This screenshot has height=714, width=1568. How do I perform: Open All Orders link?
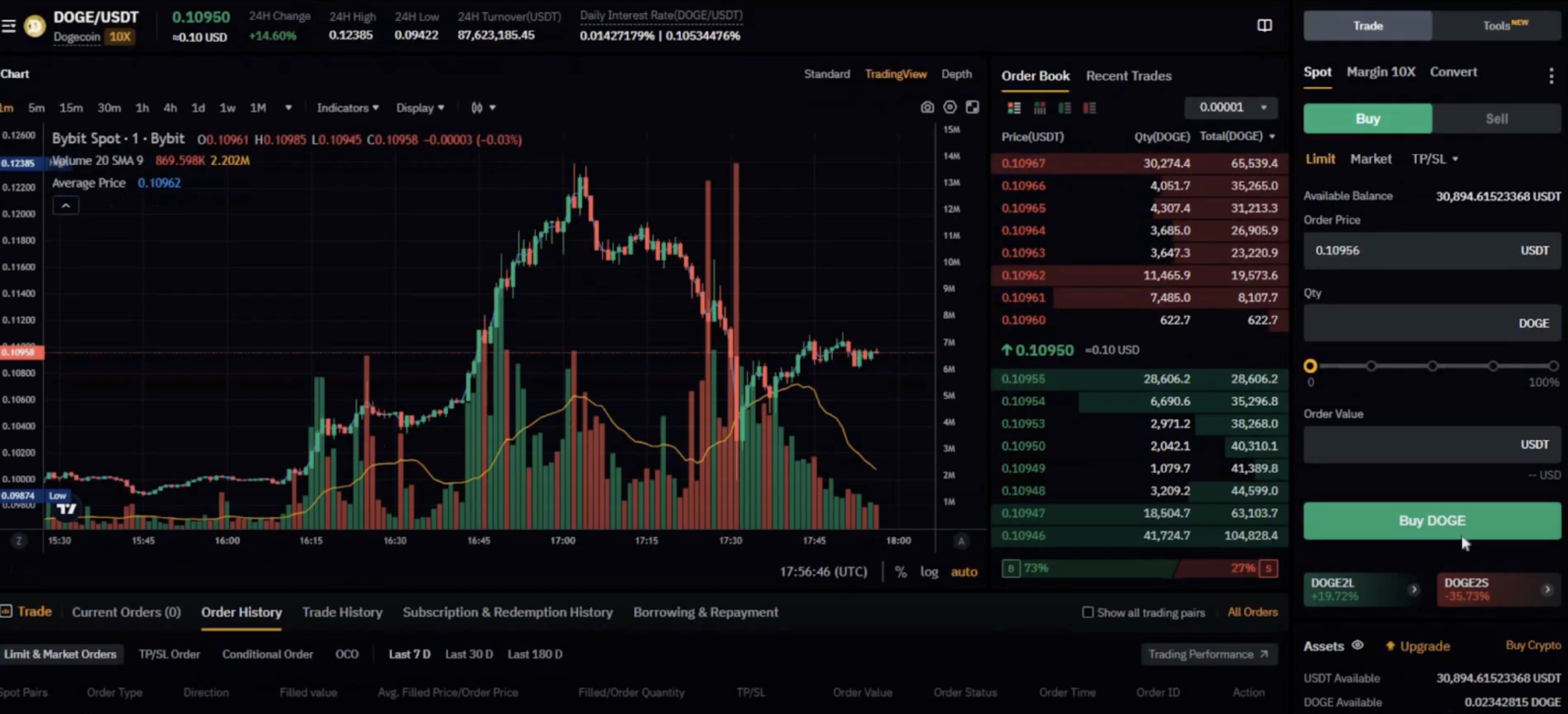[x=1252, y=612]
